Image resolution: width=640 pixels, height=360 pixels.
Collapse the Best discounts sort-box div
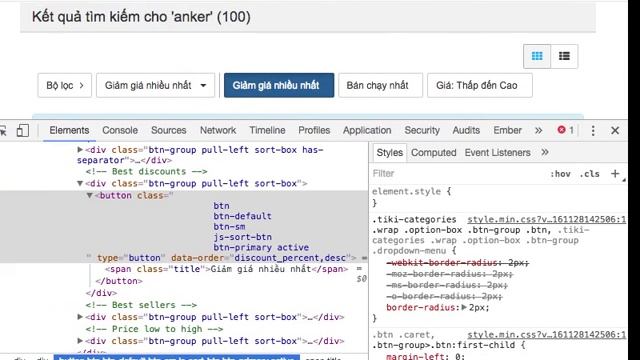(80, 184)
